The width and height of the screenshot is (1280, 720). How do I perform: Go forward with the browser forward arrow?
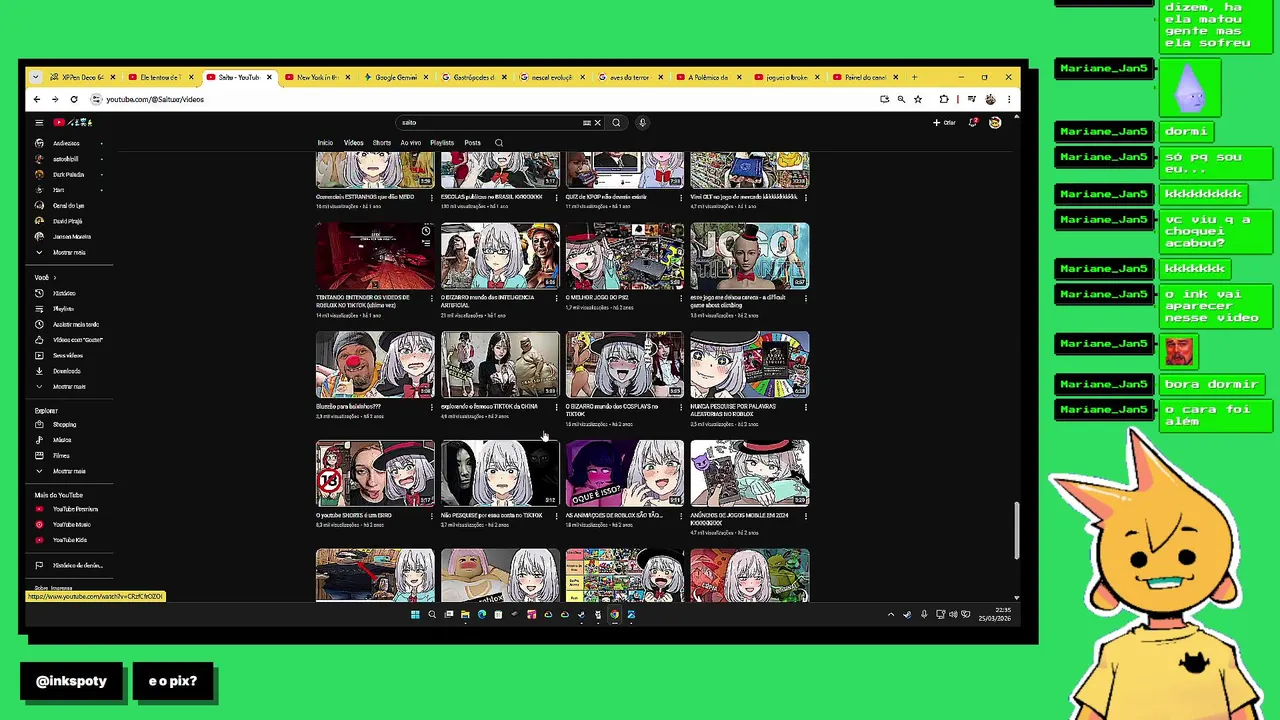[x=55, y=99]
